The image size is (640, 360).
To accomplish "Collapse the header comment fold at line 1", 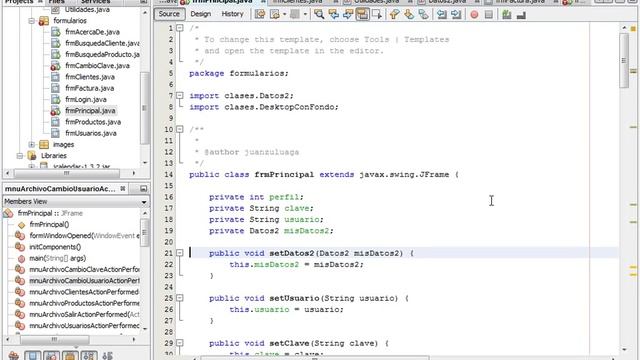I will click(x=180, y=28).
